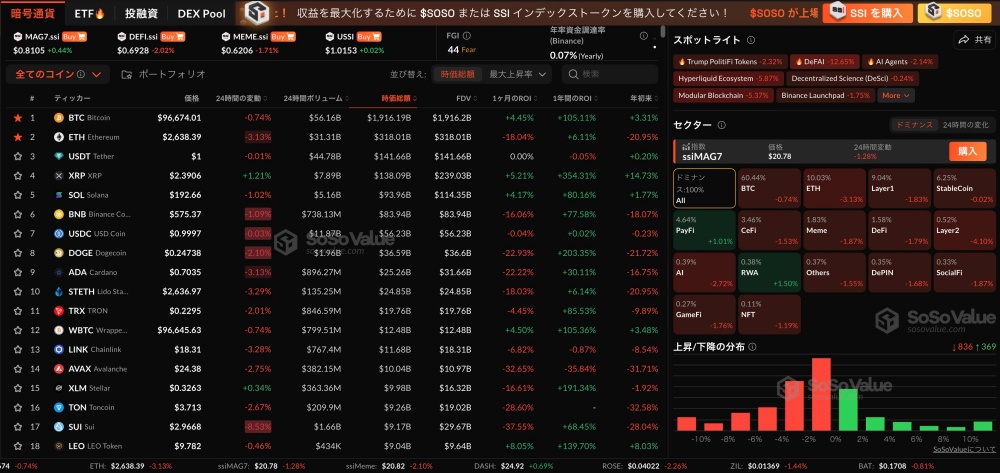Click the LEO Token coin icon
The image size is (1000, 473).
click(x=59, y=446)
